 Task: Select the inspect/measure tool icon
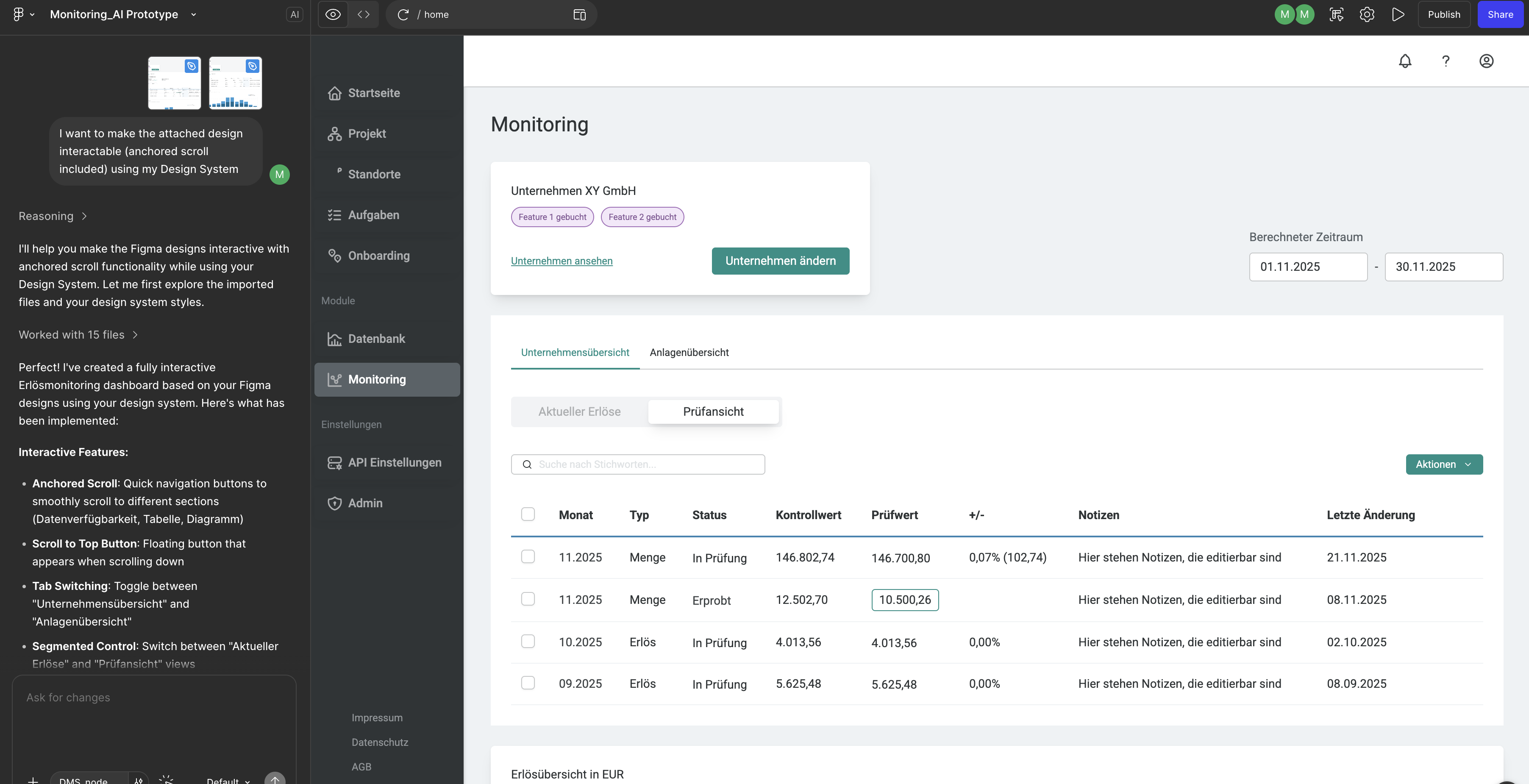pos(1337,14)
